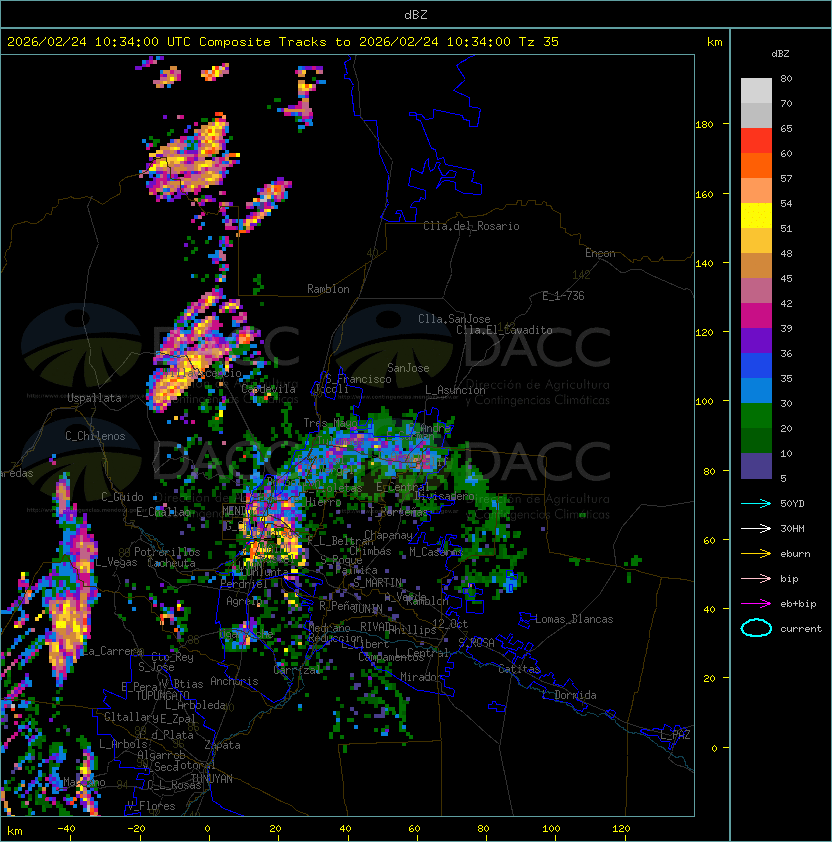
Task: Pick the light blue 30-35 dBZ swatch
Action: (x=756, y=391)
